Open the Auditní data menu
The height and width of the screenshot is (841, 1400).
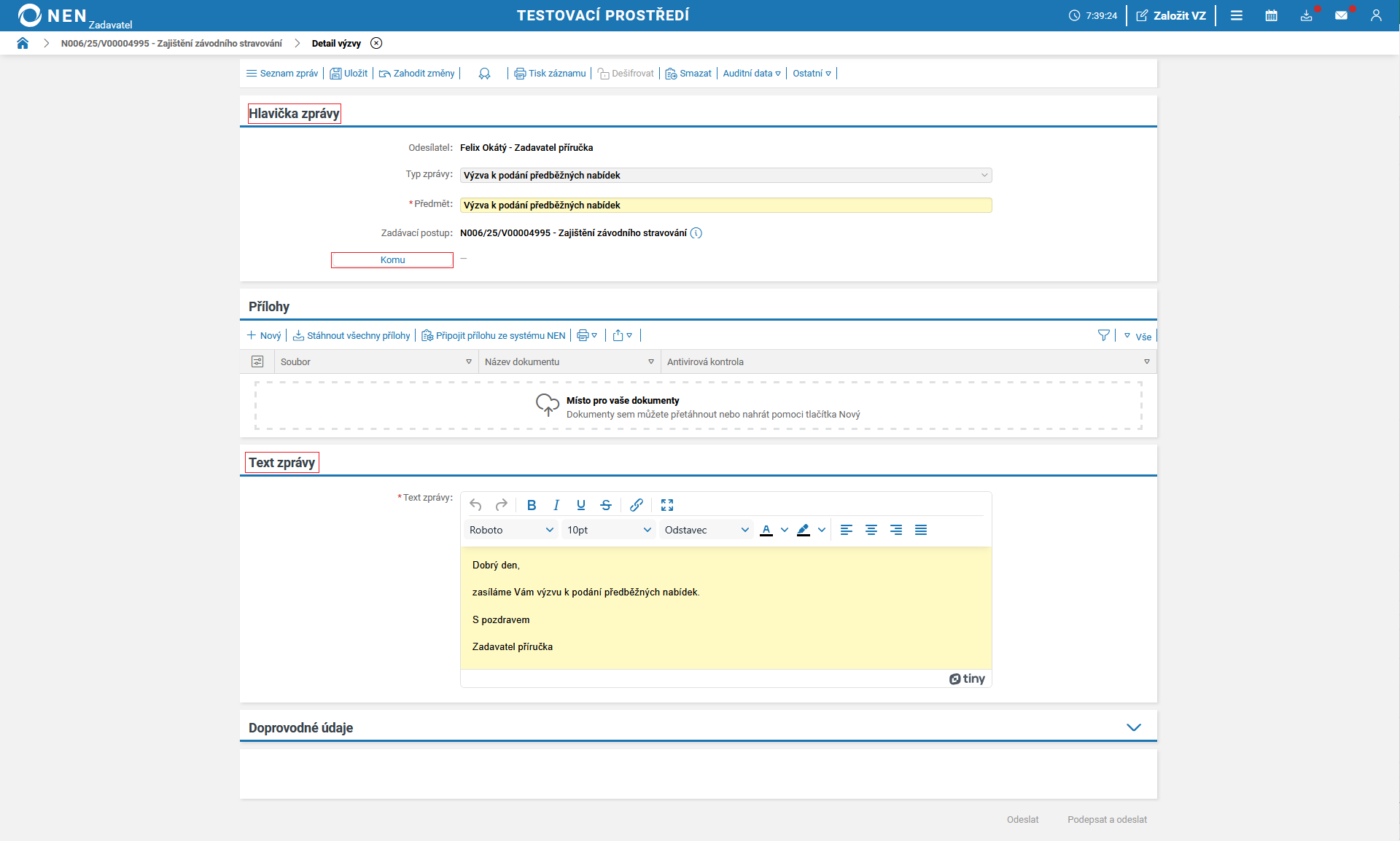pos(752,73)
